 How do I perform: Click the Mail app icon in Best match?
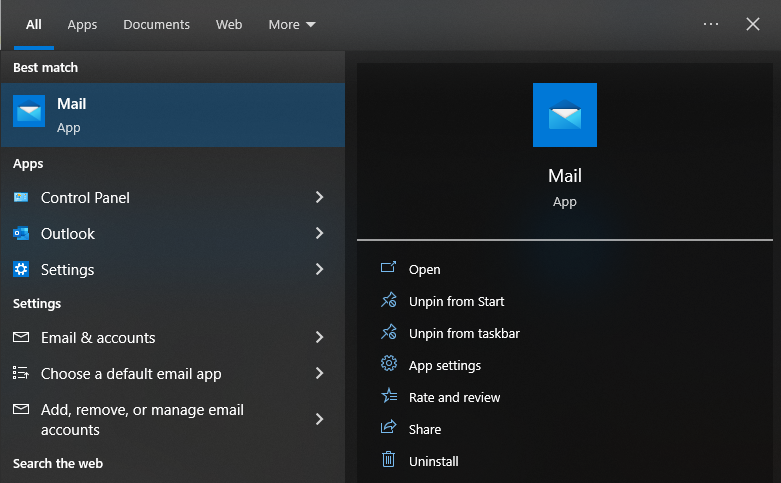[x=29, y=111]
